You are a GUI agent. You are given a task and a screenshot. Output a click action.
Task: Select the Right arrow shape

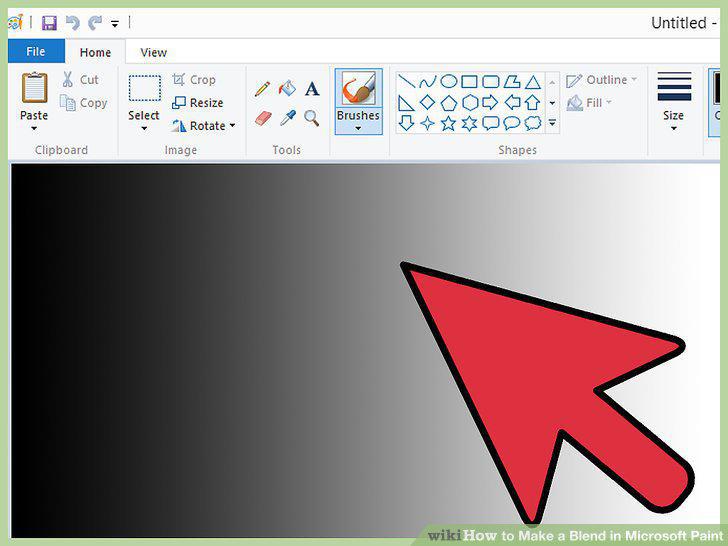(x=490, y=103)
